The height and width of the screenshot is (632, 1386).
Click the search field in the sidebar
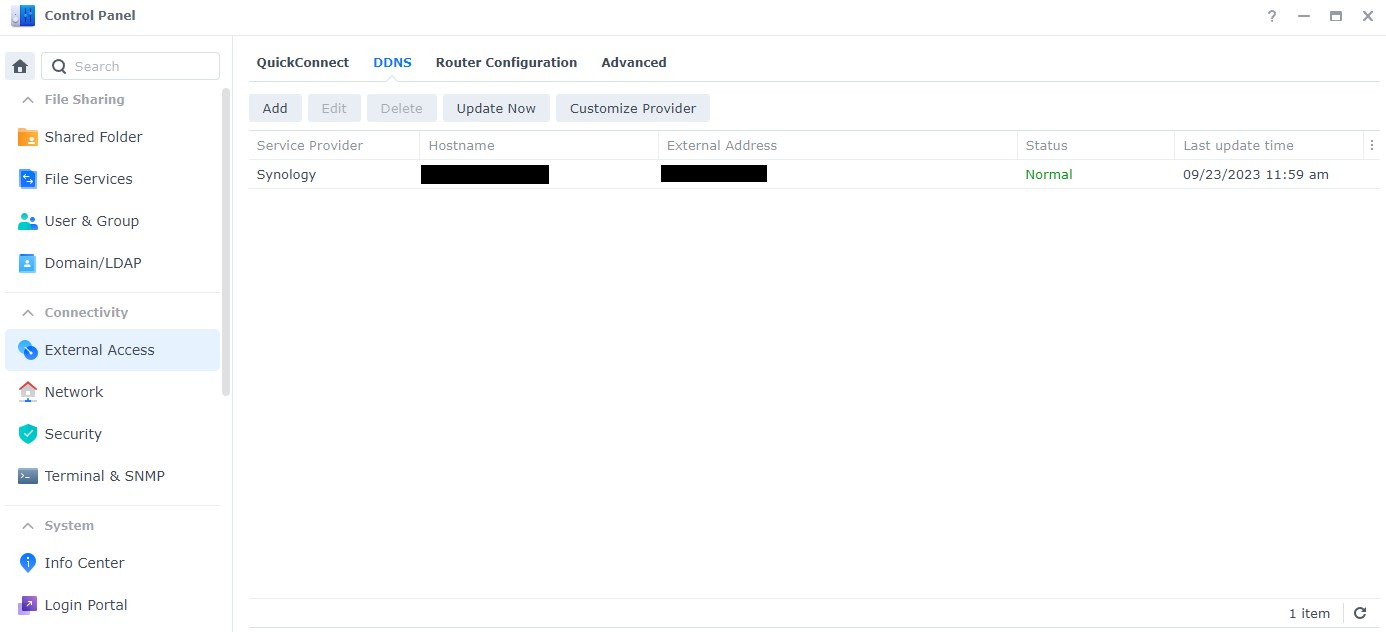130,65
